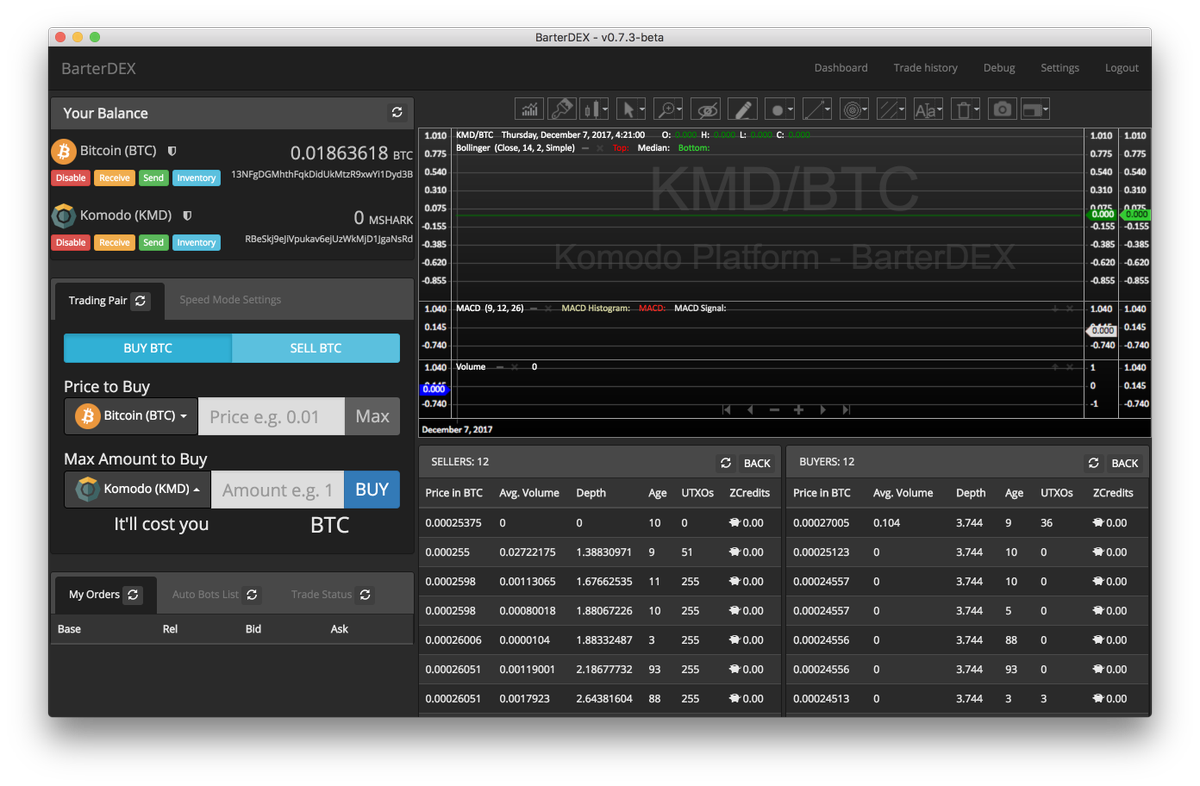1200x786 pixels.
Task: Open the candlestick chart type menu
Action: [x=594, y=109]
